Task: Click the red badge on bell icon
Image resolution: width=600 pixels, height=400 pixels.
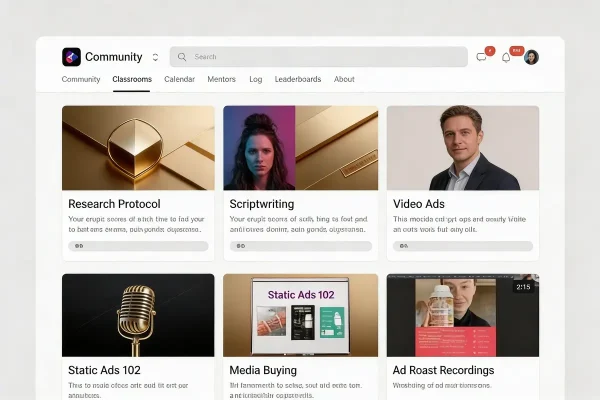Action: coord(517,51)
